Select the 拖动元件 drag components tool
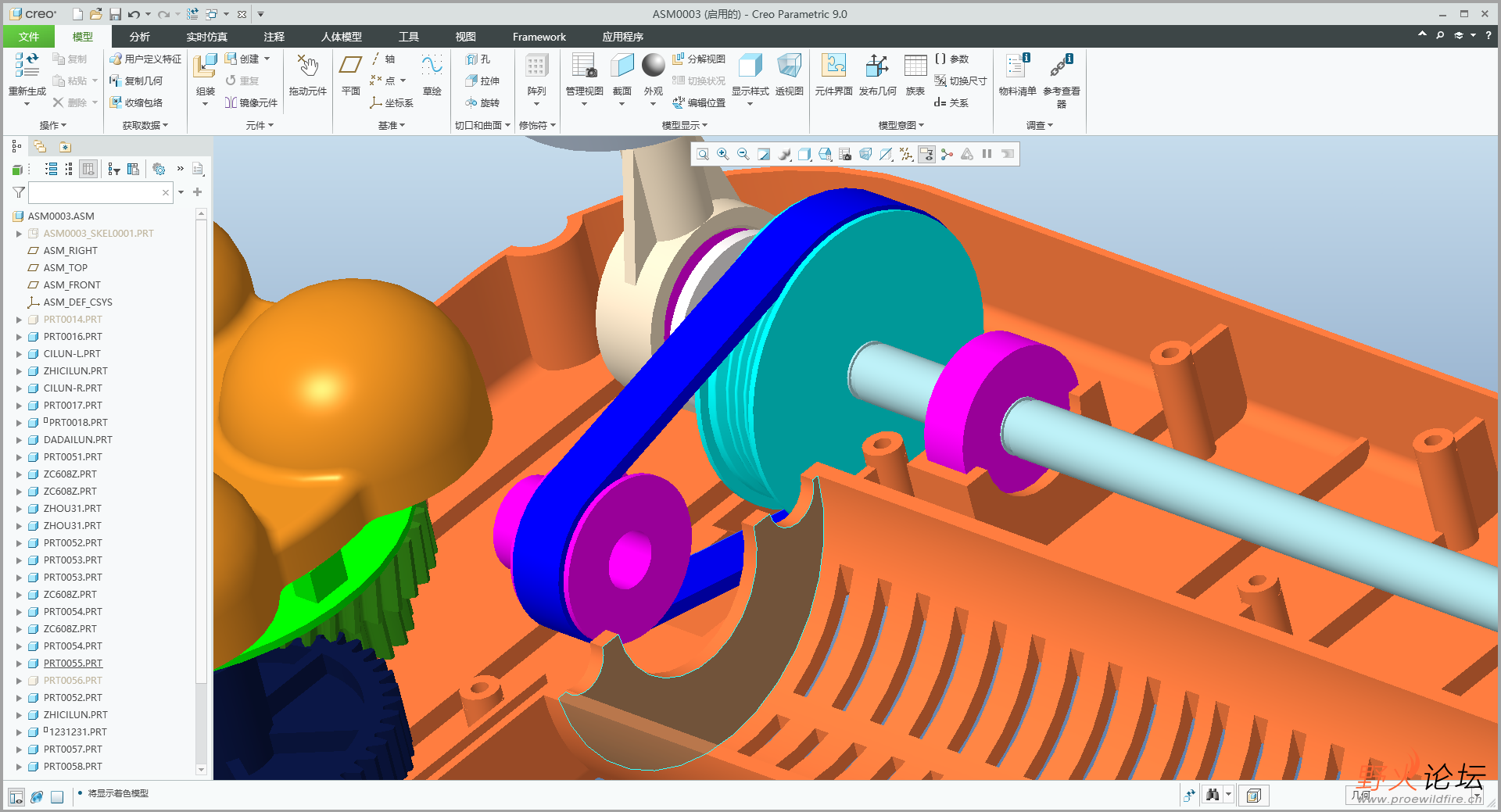1501x812 pixels. pos(307,66)
